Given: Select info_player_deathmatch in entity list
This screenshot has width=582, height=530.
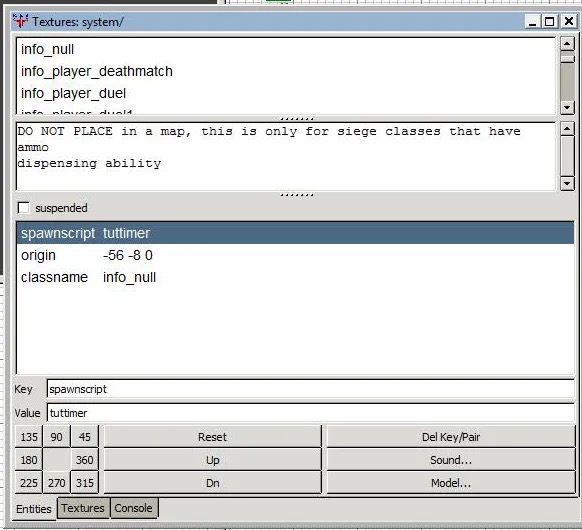Looking at the screenshot, I should 97,71.
